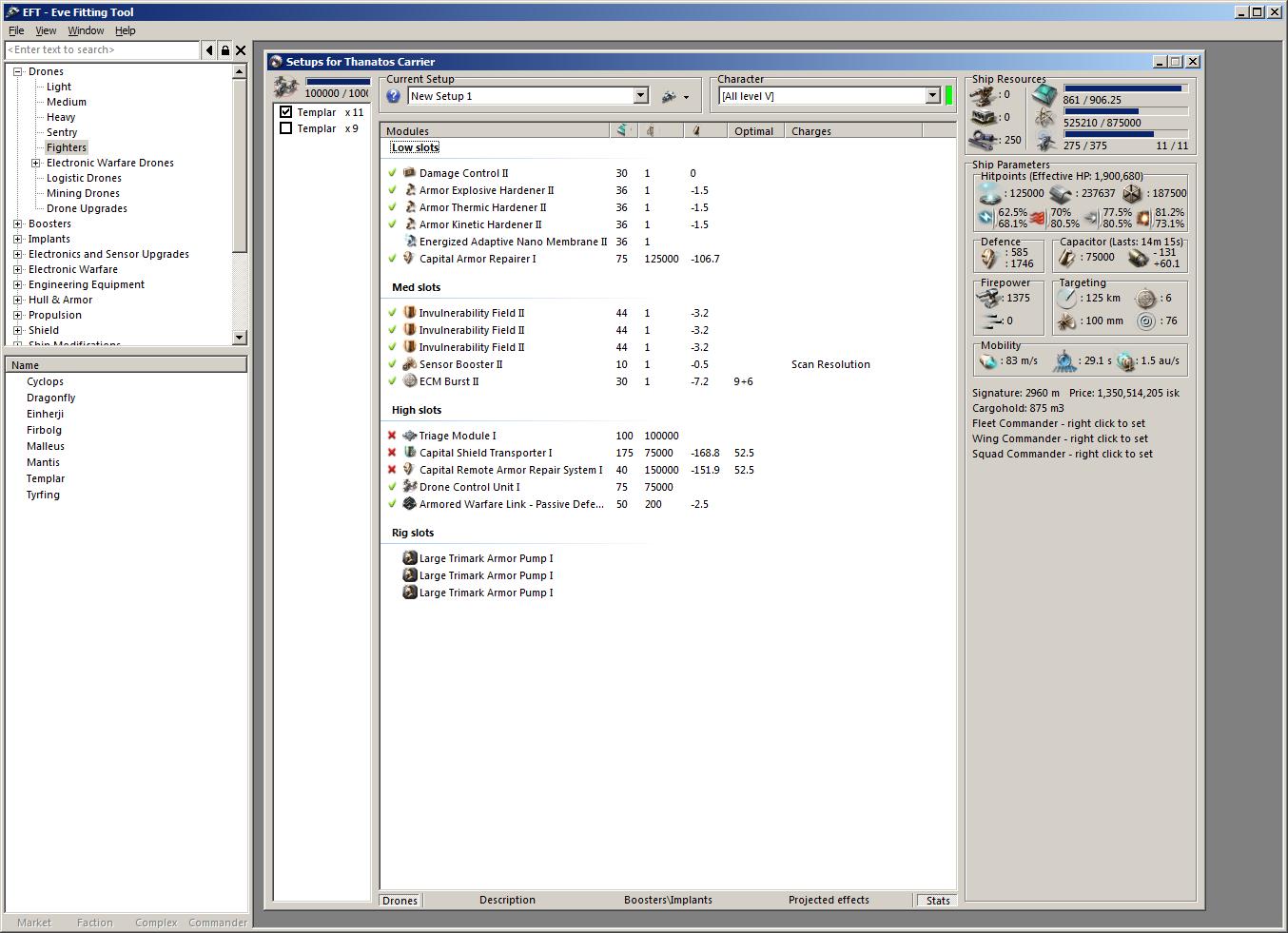
Task: Click the velocity icon beside 83 m/s
Action: tap(989, 361)
